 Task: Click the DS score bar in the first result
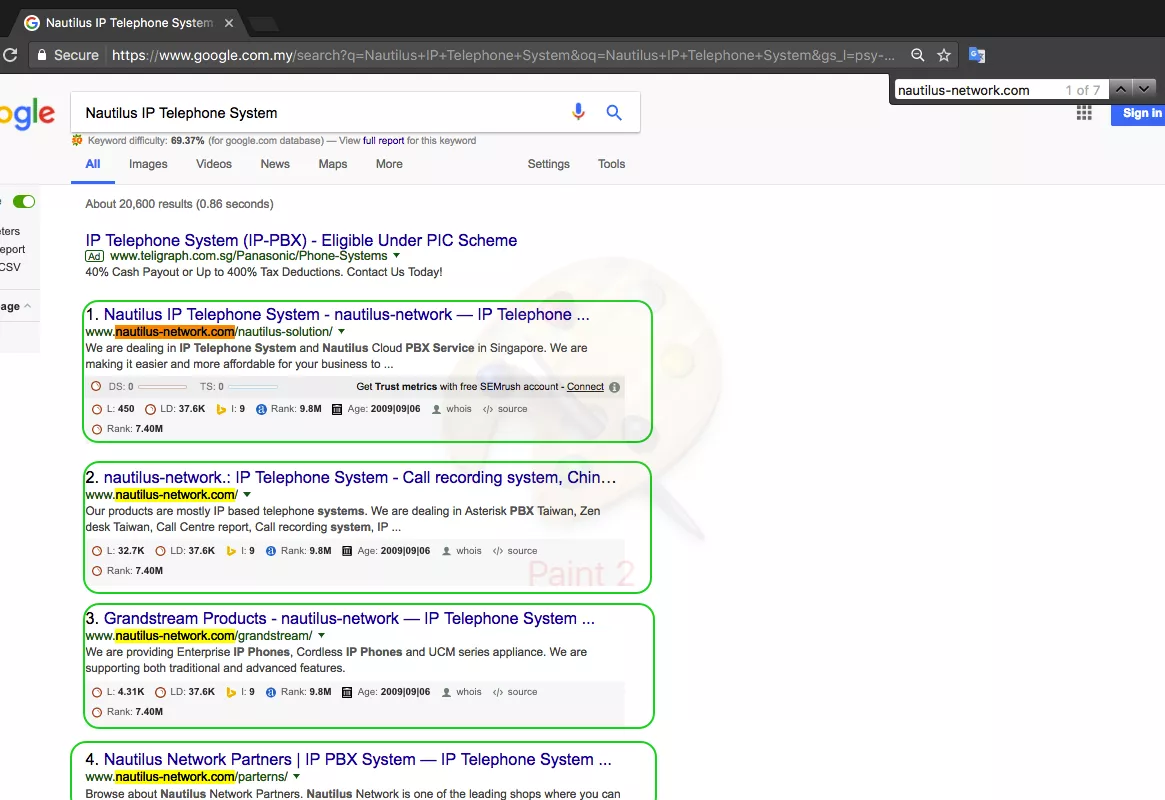[162, 387]
